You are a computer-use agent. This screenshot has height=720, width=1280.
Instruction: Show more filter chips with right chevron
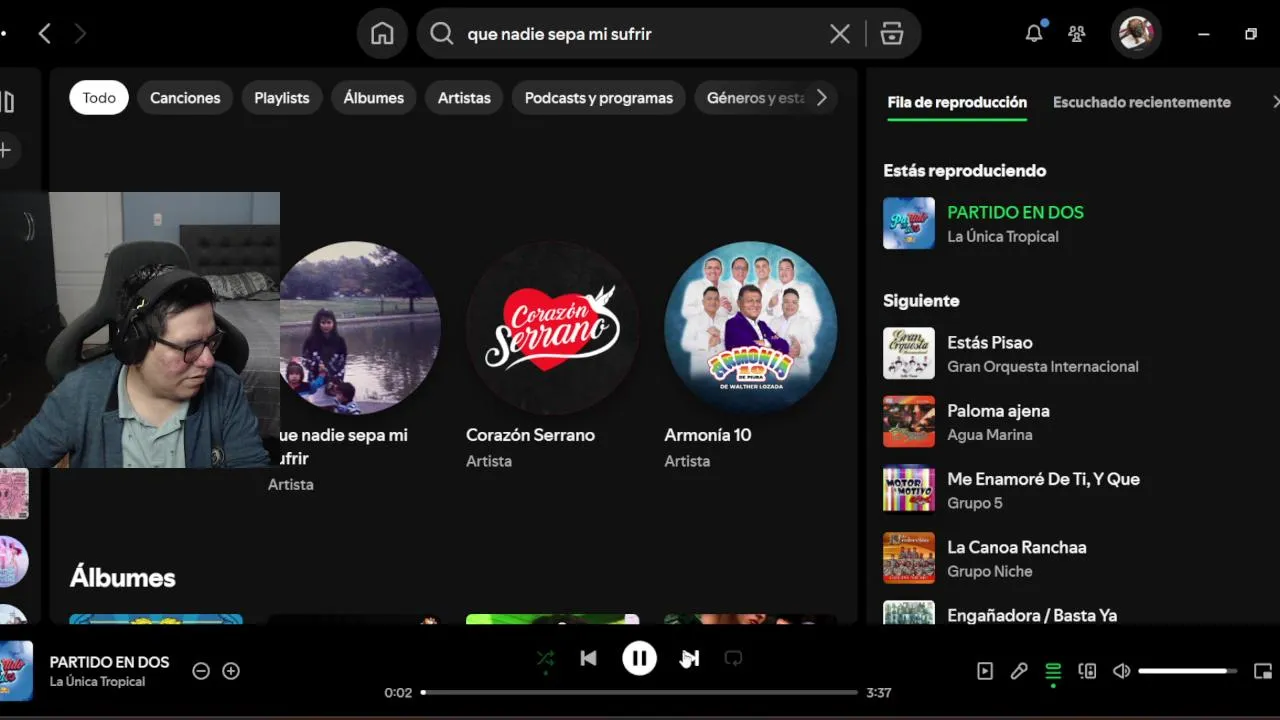(822, 98)
